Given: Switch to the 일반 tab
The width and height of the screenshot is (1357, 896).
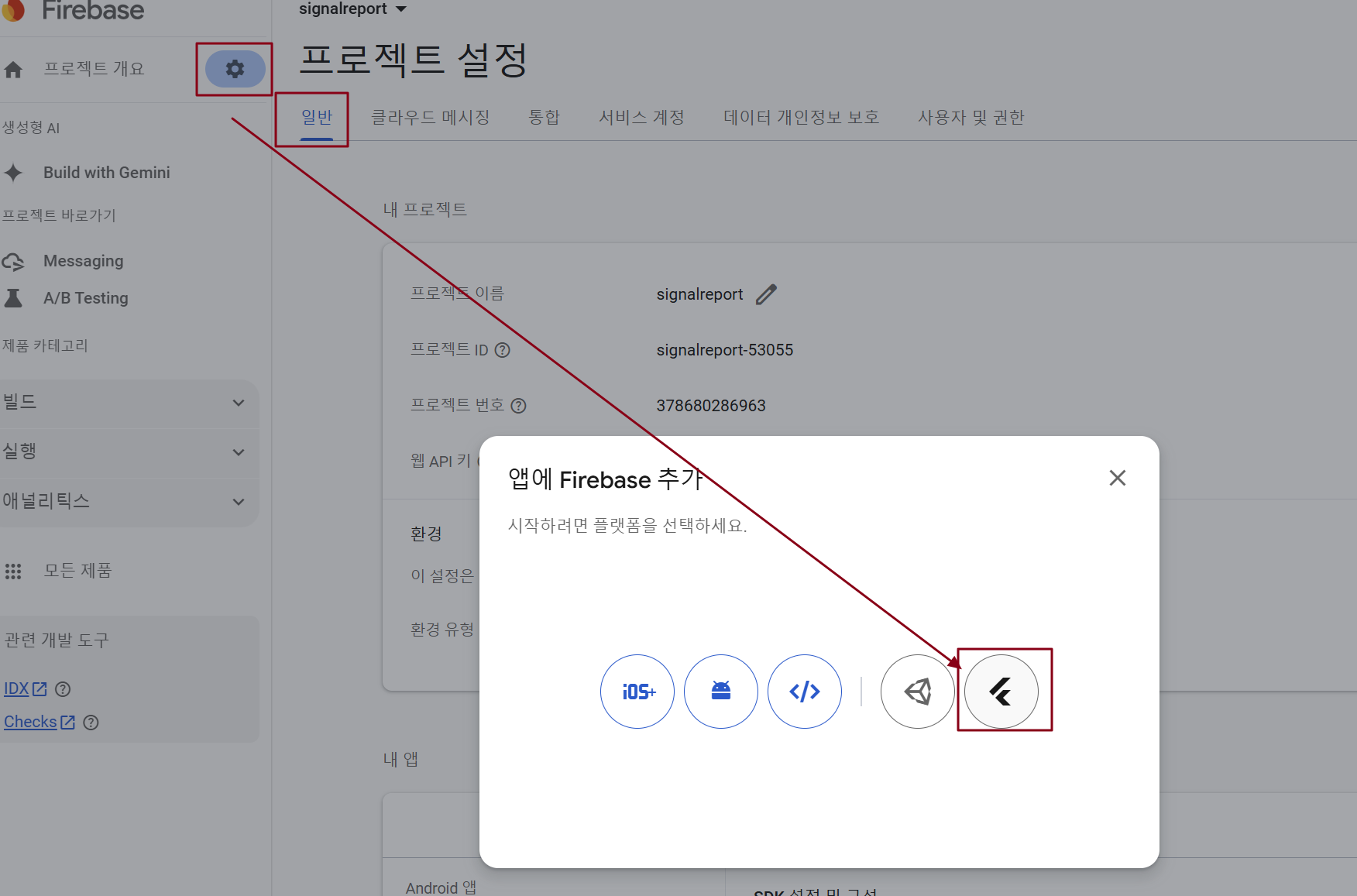Looking at the screenshot, I should [x=317, y=118].
